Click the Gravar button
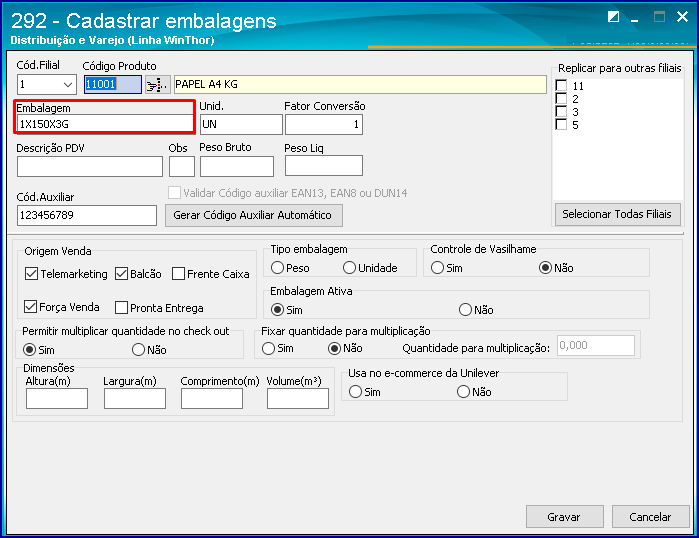The image size is (699, 538). coord(565,517)
